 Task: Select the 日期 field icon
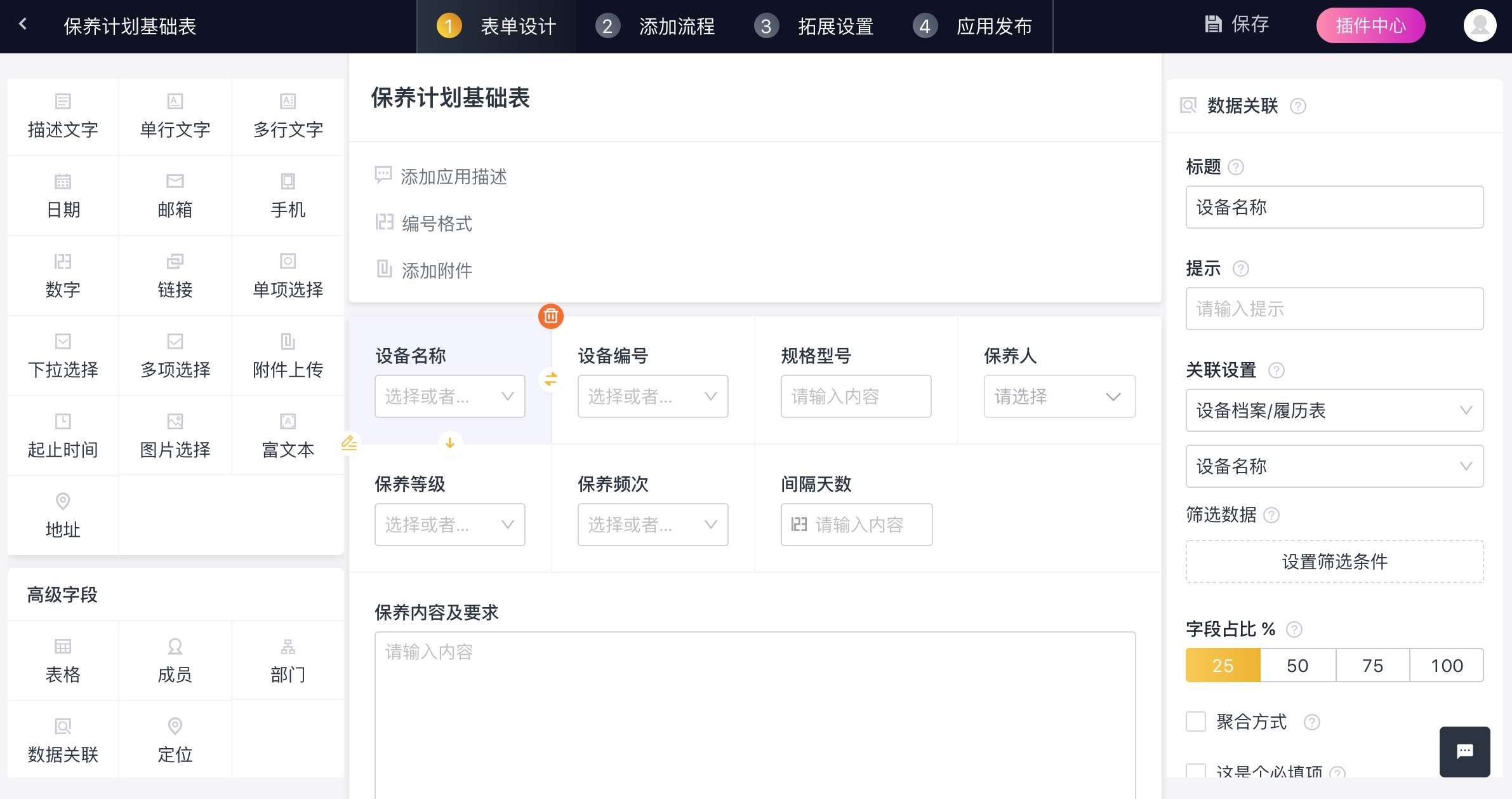coord(62,181)
